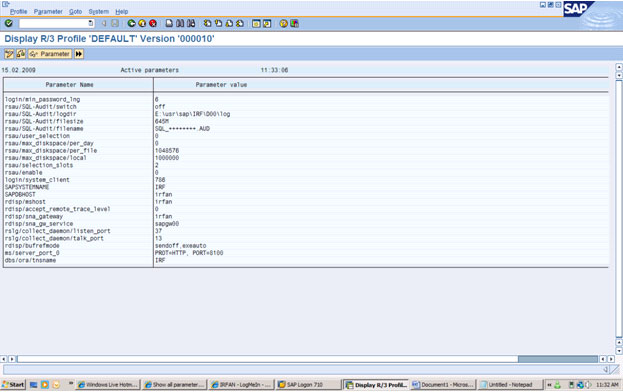Image resolution: width=623 pixels, height=392 pixels.
Task: Click the Generate Shortcut icon
Action: click(267, 23)
